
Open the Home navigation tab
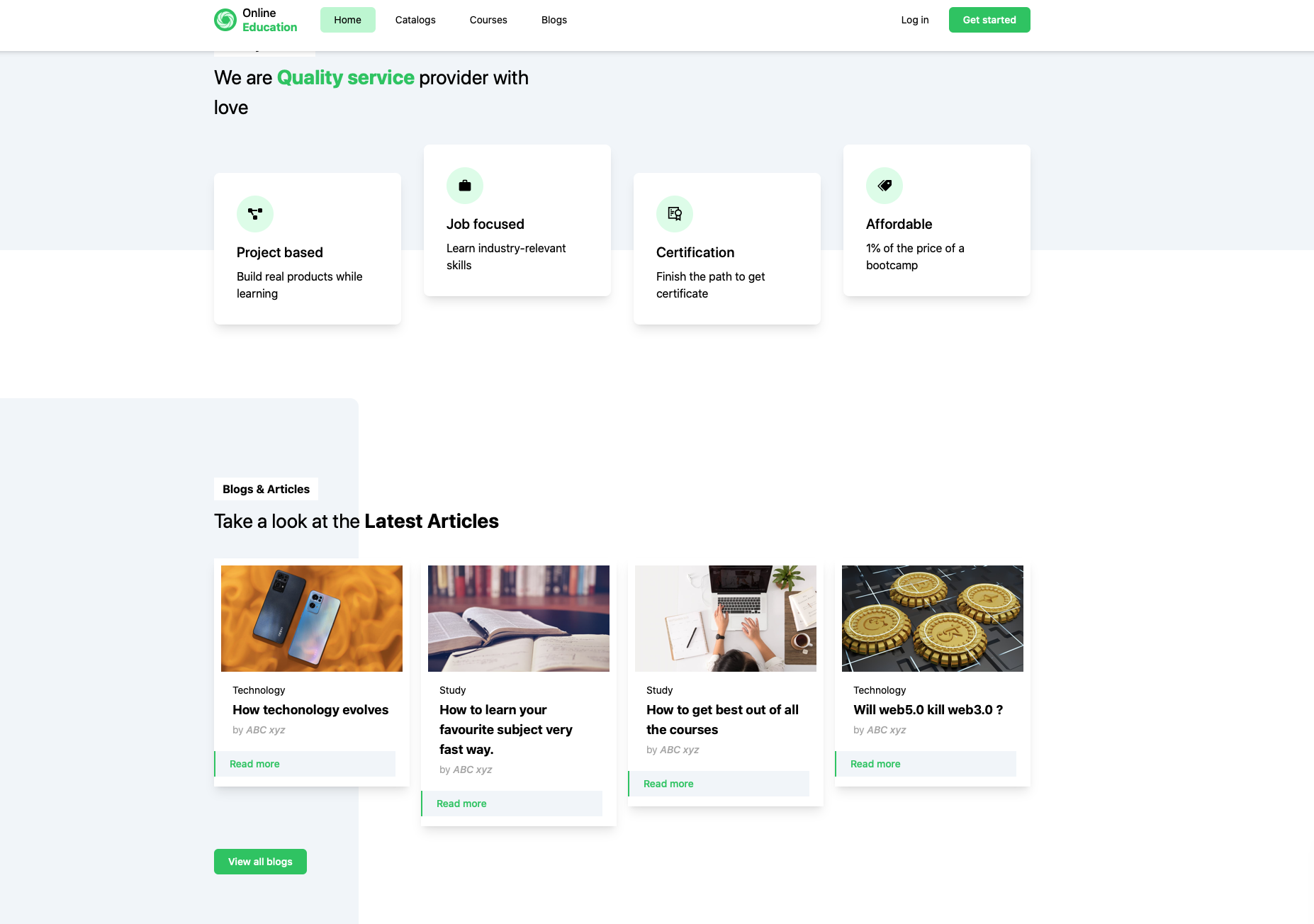point(347,20)
